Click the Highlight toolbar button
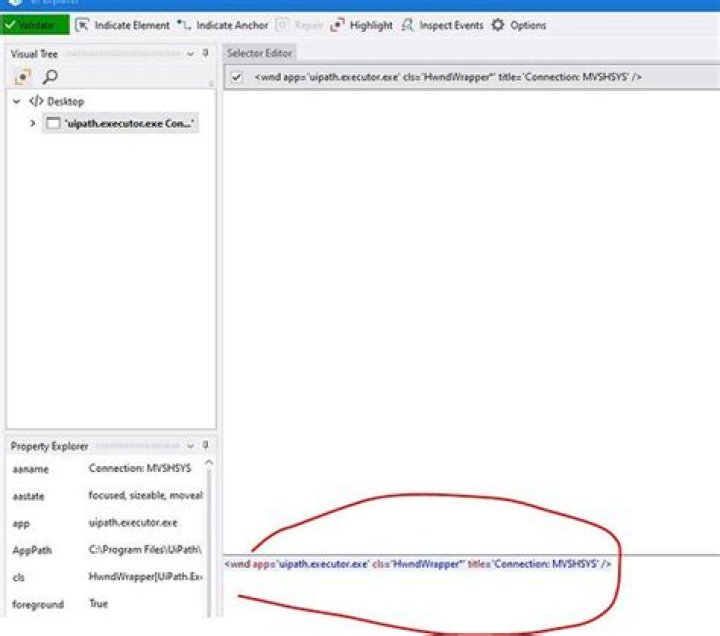Viewport: 720px width, 636px height. point(362,25)
